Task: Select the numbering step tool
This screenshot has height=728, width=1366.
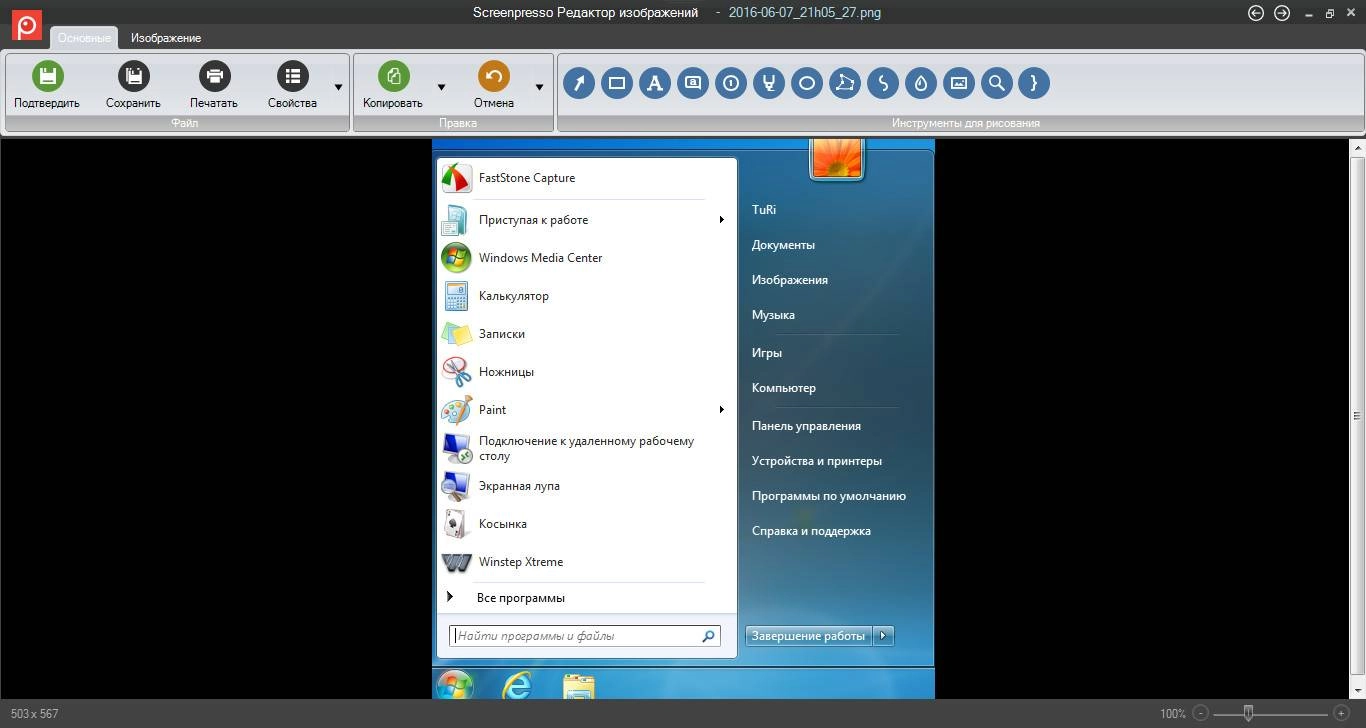Action: pyautogui.click(x=731, y=83)
